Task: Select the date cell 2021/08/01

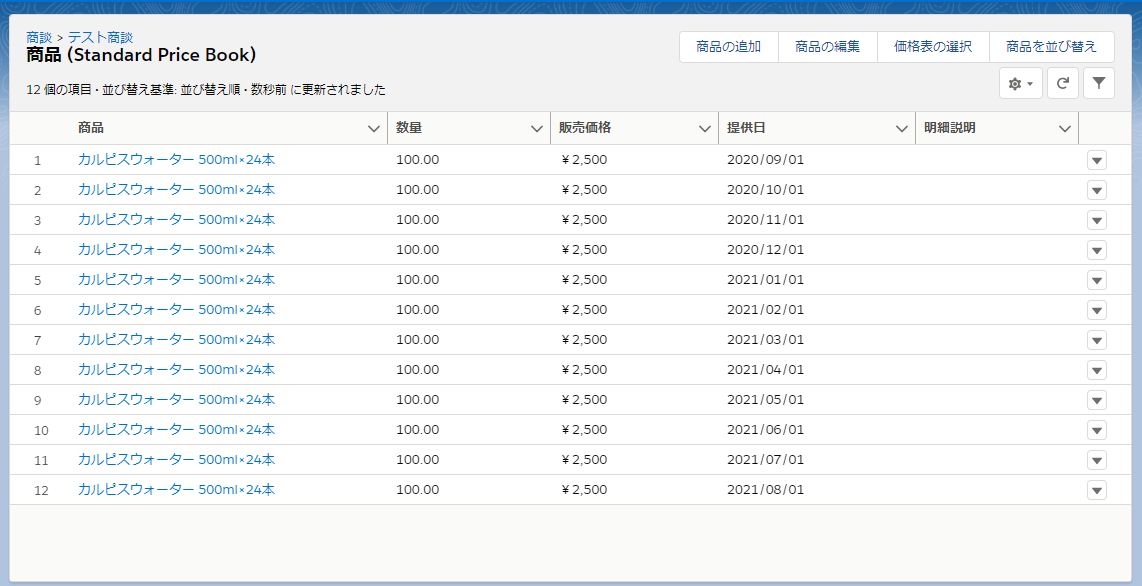Action: (765, 489)
